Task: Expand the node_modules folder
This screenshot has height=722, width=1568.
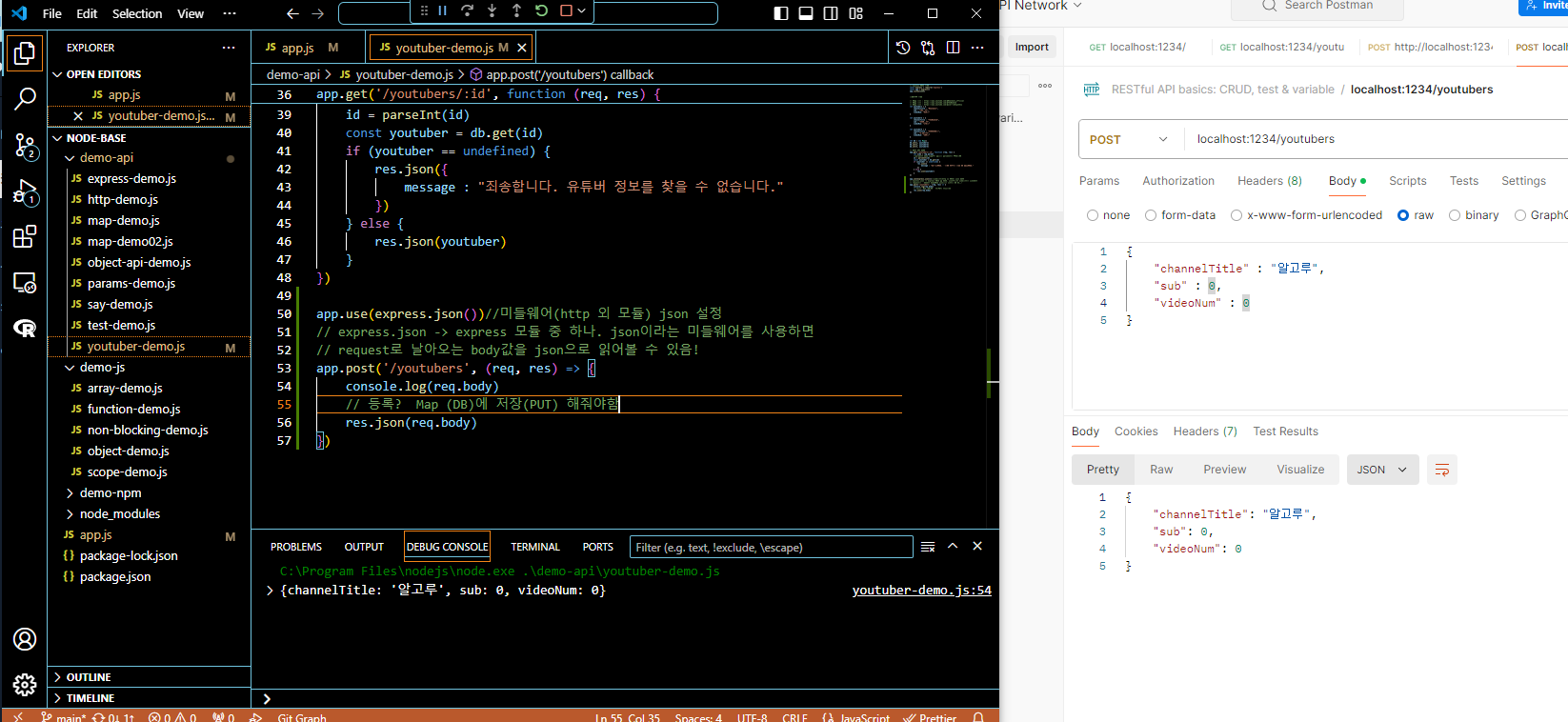Action: 70,514
